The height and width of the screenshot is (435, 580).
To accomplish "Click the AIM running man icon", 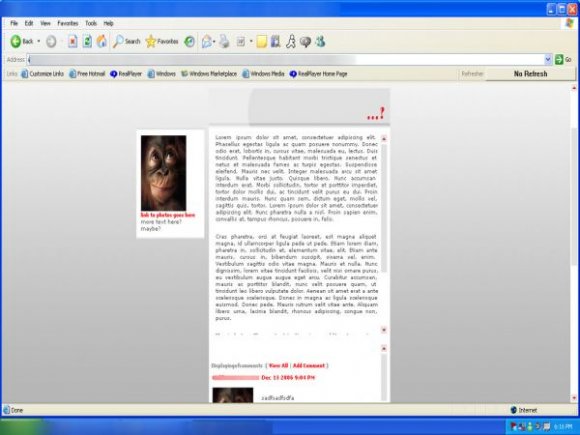I will (x=291, y=41).
